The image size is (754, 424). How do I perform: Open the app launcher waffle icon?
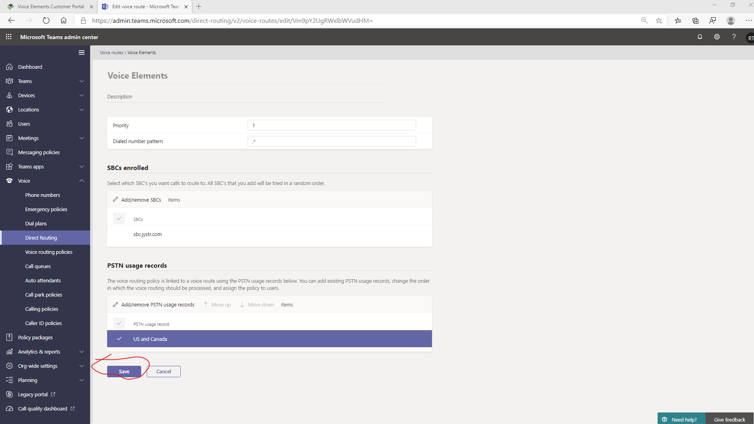[9, 37]
